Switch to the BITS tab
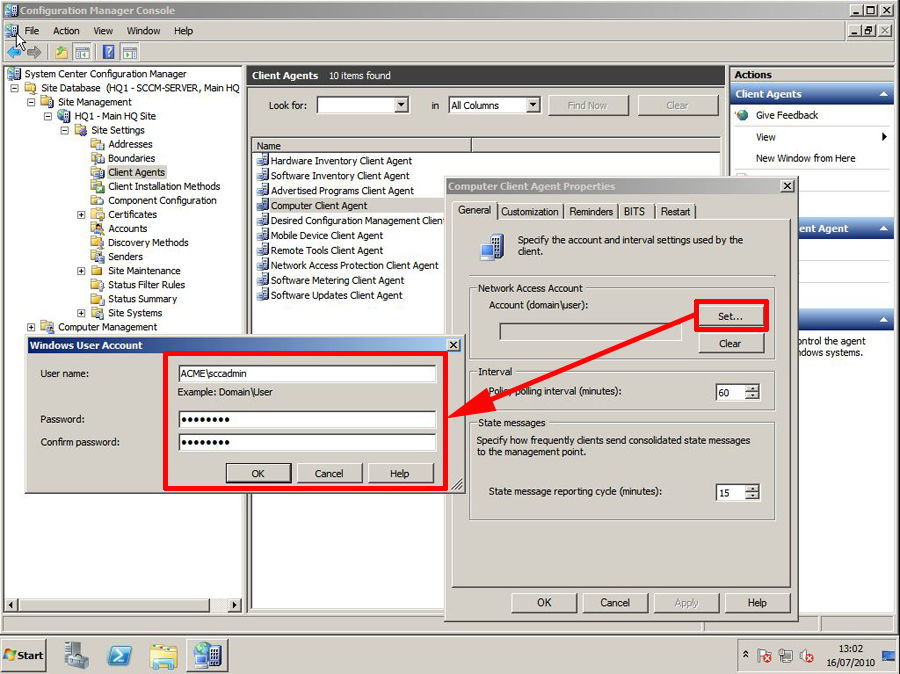The height and width of the screenshot is (674, 900). coord(634,212)
